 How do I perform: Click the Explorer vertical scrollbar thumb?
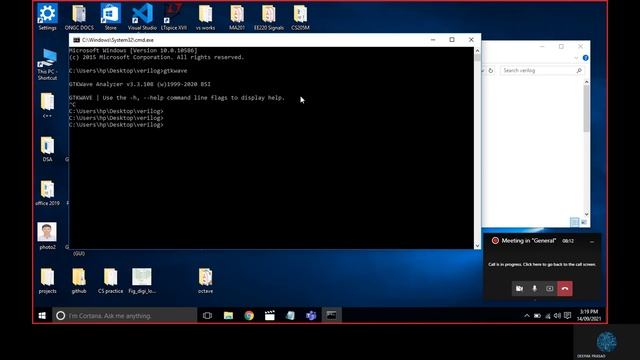point(586,109)
